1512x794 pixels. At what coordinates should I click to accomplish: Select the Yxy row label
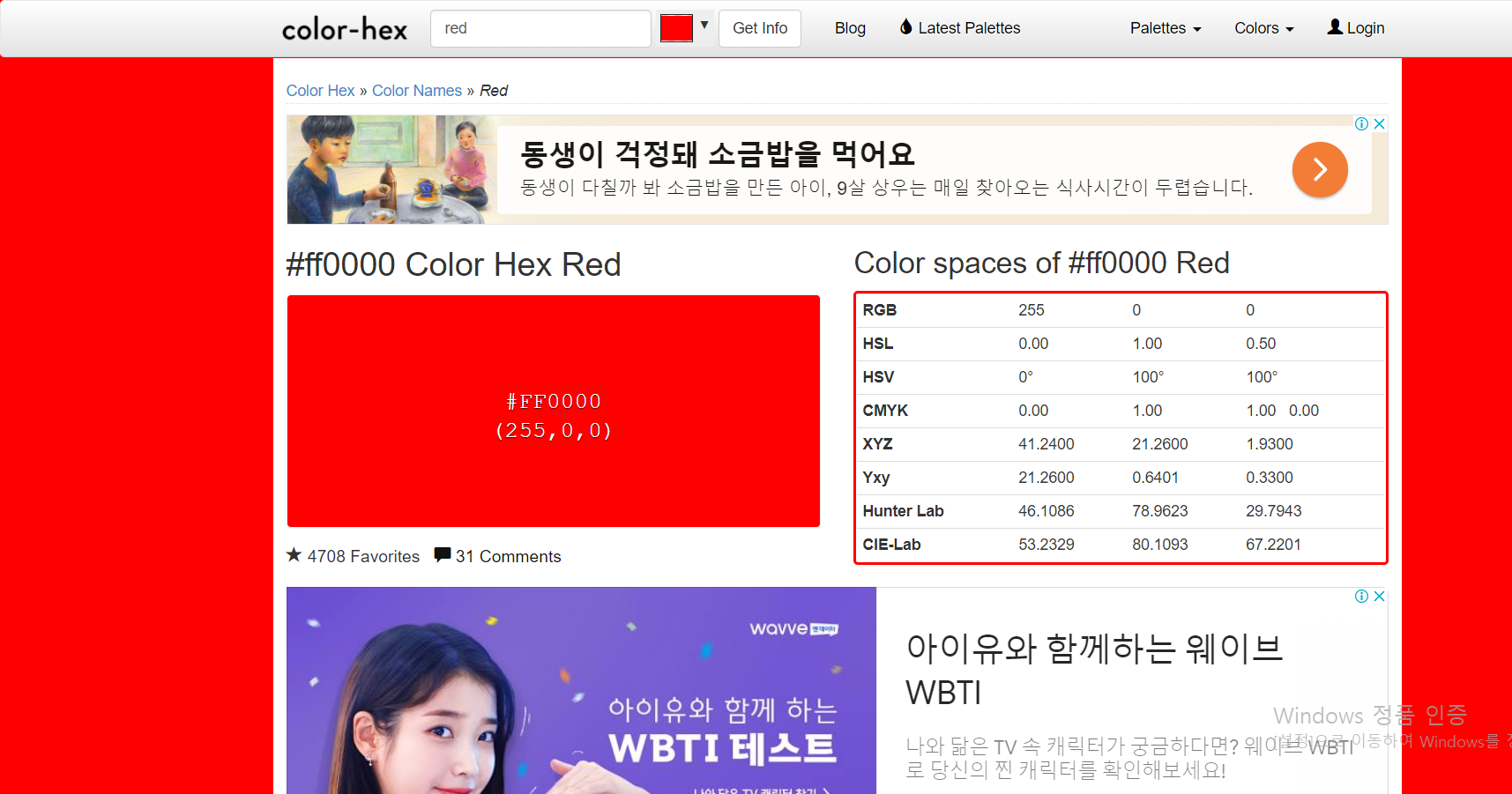pyautogui.click(x=876, y=478)
